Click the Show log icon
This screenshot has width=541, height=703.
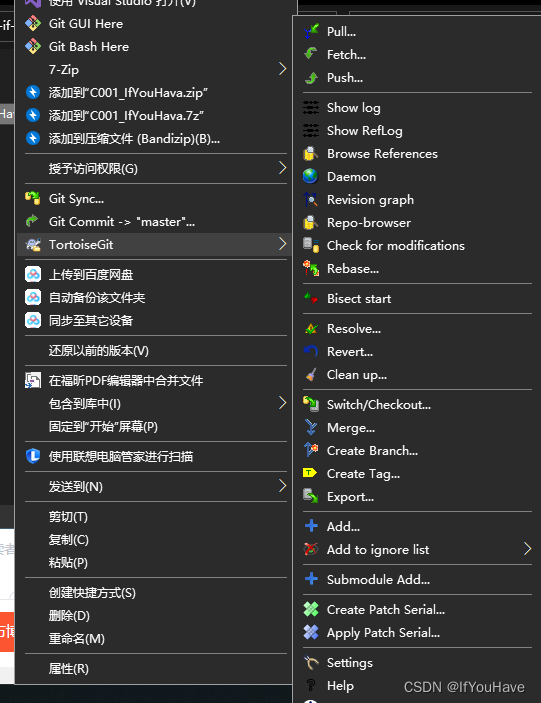[311, 108]
